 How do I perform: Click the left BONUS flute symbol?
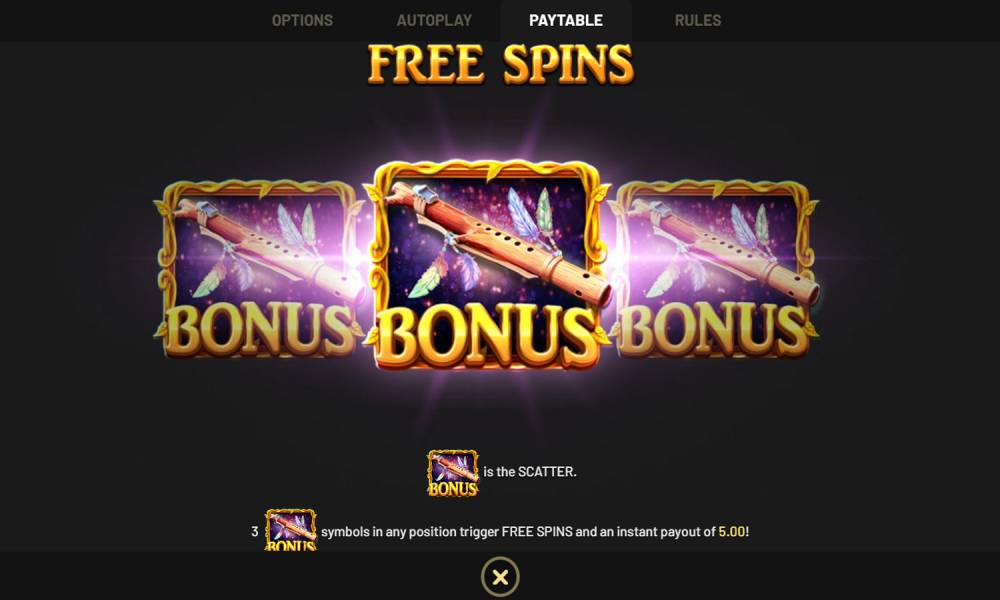(258, 269)
